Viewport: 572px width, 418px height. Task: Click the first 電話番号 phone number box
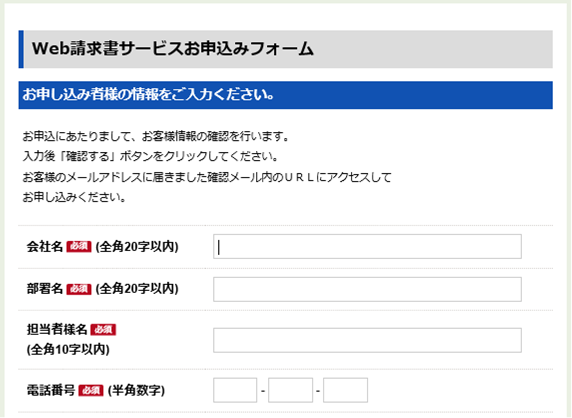(235, 390)
